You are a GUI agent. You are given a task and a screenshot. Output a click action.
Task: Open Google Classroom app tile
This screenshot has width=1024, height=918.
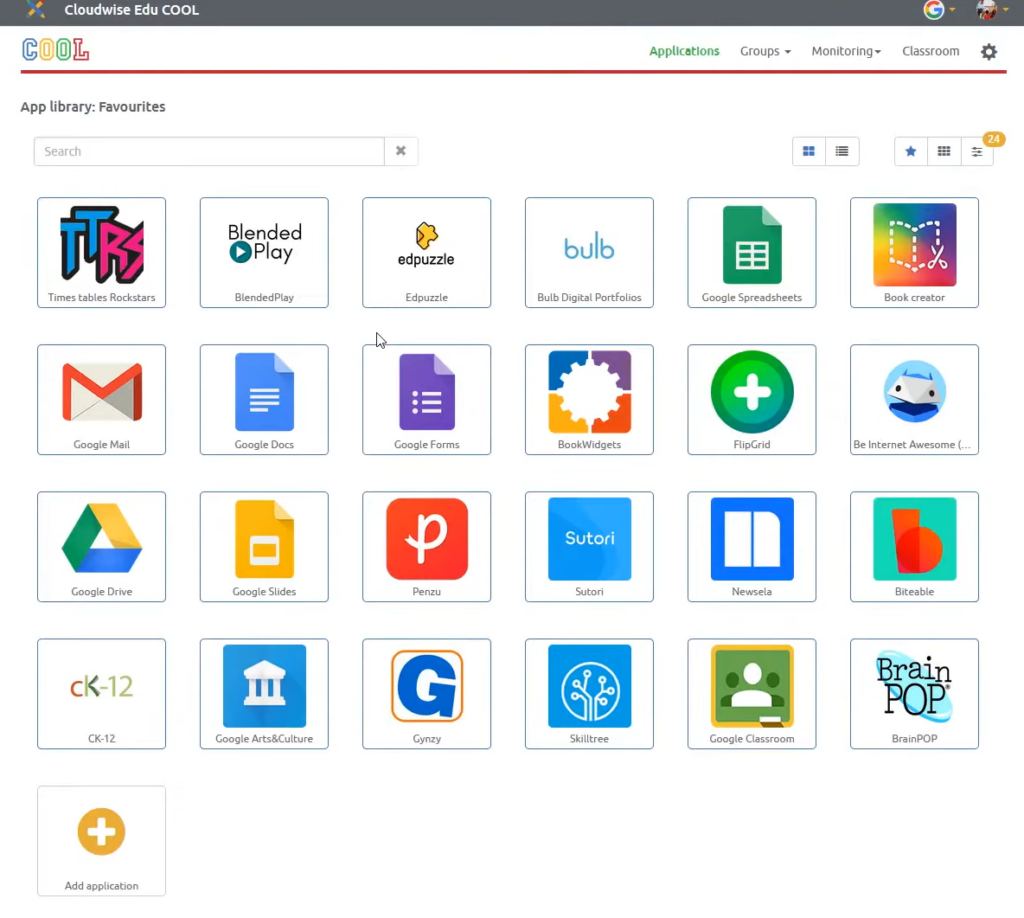(751, 693)
